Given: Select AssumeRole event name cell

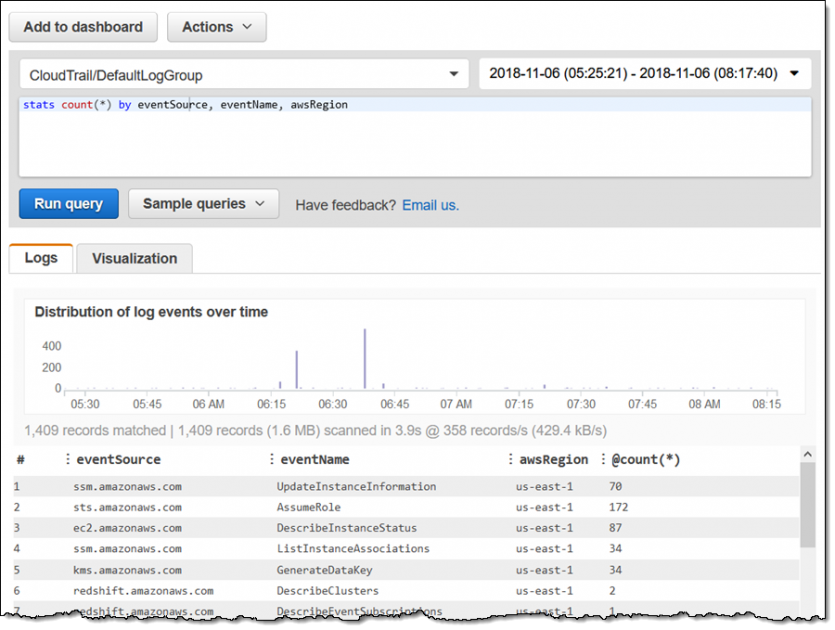Looking at the screenshot, I should click(308, 507).
